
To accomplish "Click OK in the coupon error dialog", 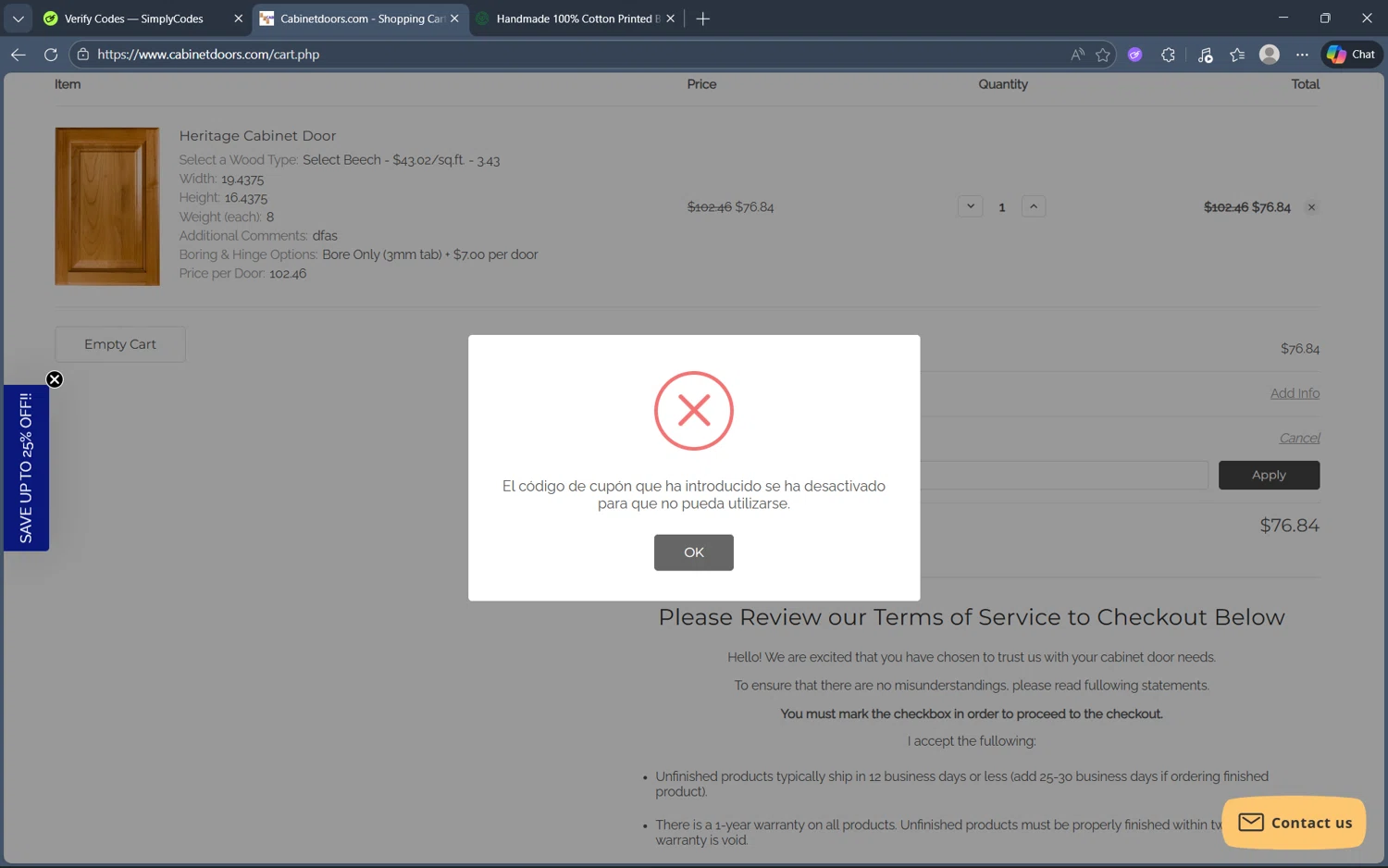I will [693, 552].
